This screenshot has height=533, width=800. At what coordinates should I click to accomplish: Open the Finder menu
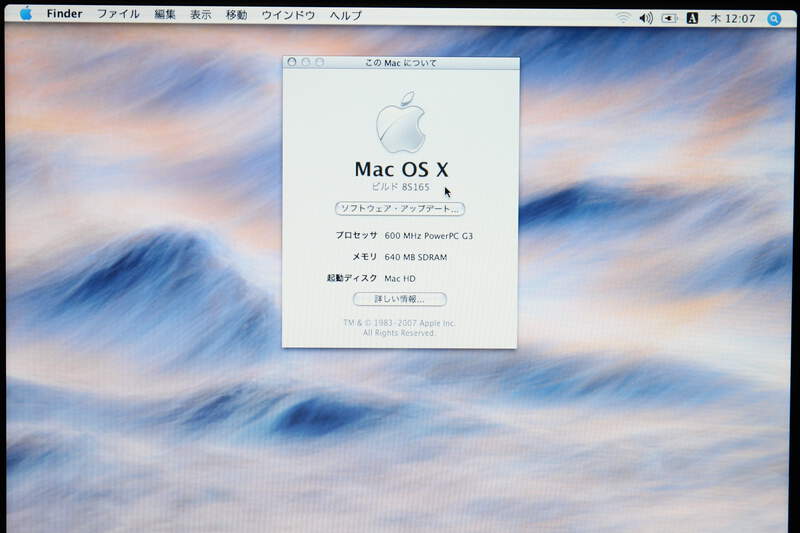pyautogui.click(x=64, y=14)
